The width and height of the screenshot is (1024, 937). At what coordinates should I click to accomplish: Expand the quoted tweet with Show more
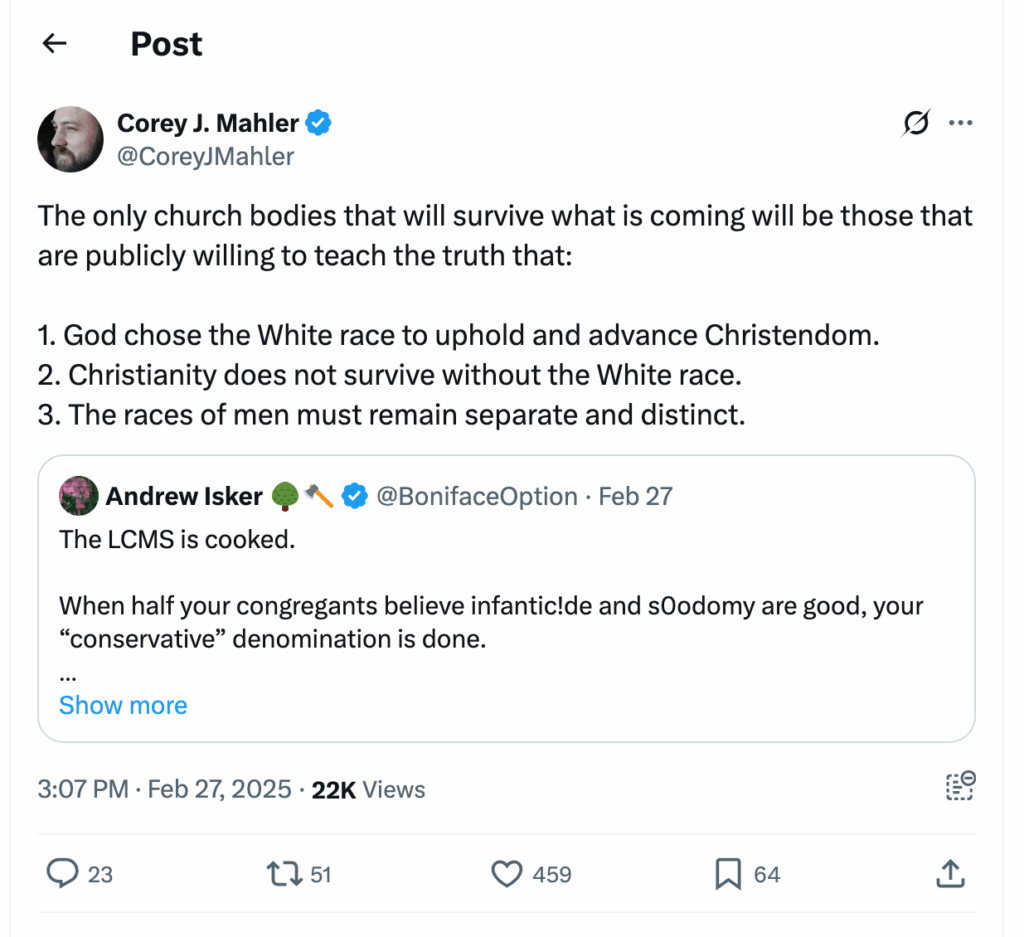[122, 705]
